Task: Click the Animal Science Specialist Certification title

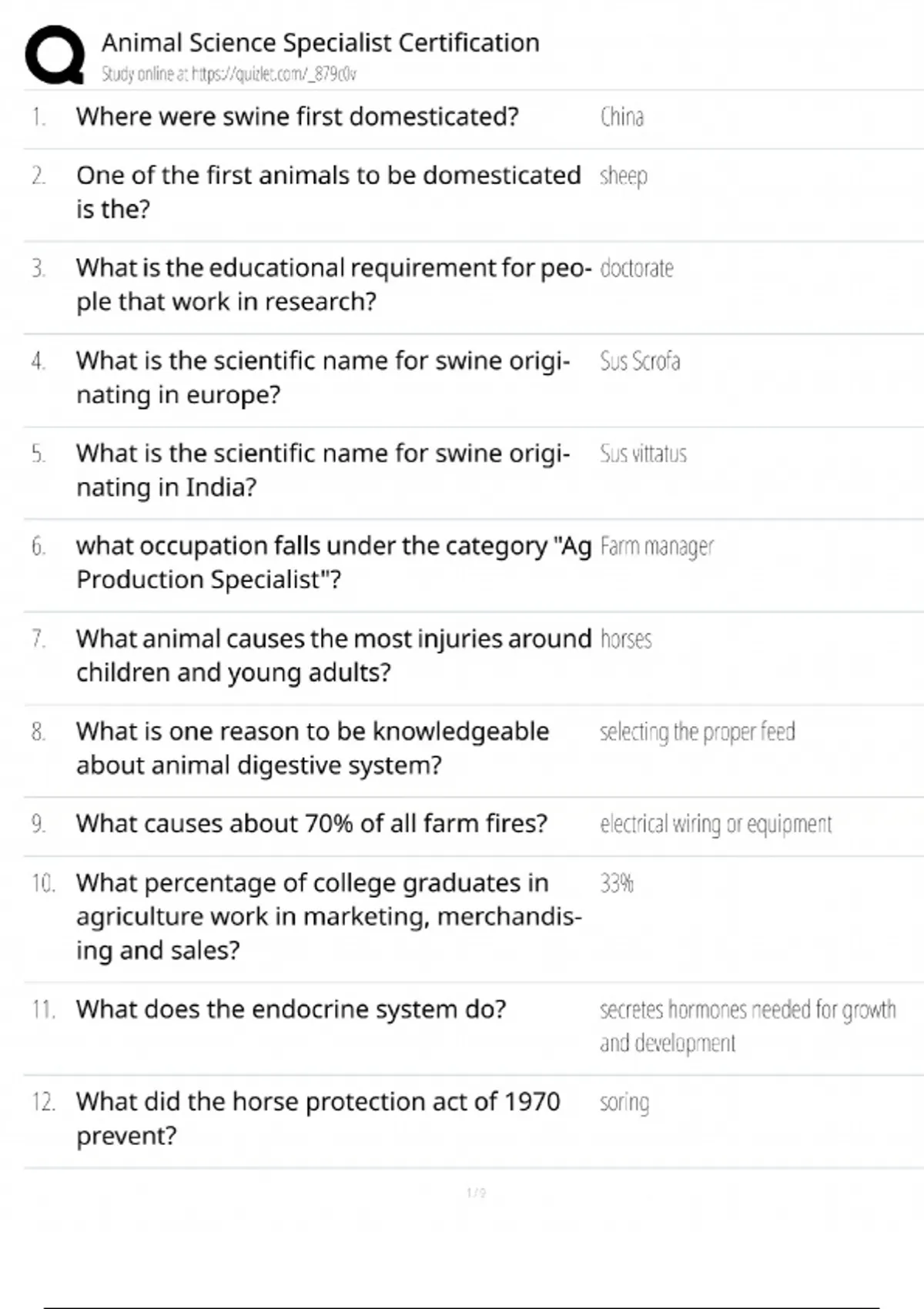Action: (x=320, y=43)
